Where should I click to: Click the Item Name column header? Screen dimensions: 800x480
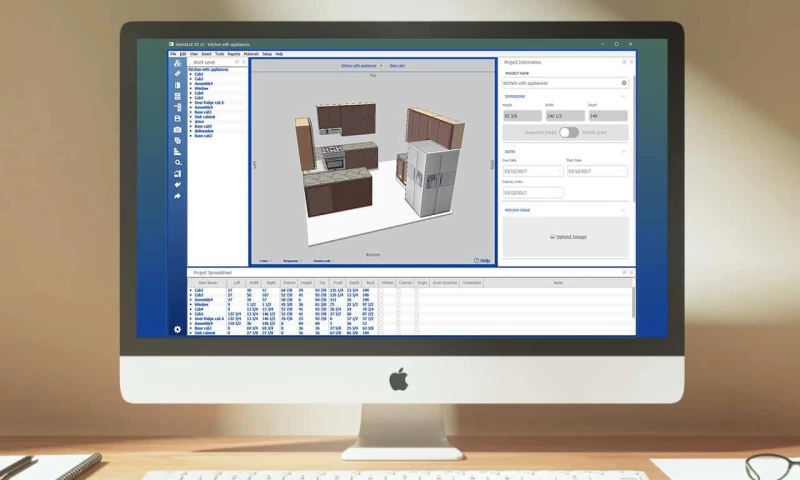point(208,283)
